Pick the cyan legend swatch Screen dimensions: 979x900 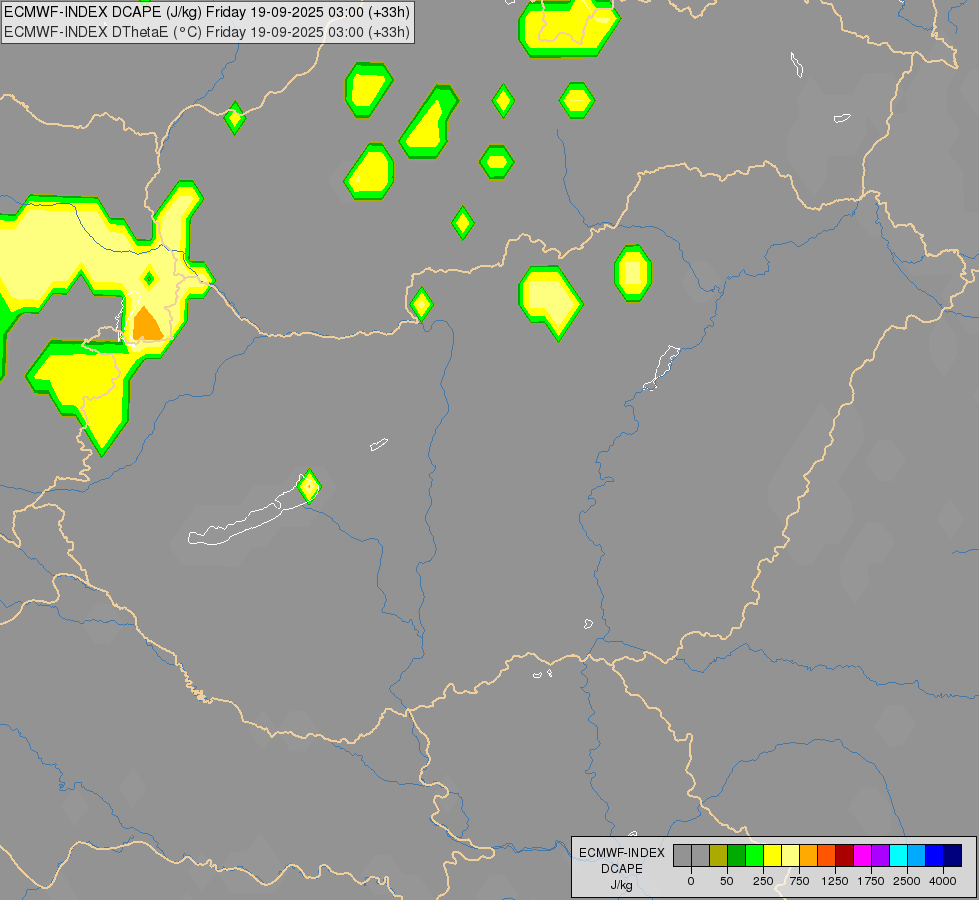[898, 855]
